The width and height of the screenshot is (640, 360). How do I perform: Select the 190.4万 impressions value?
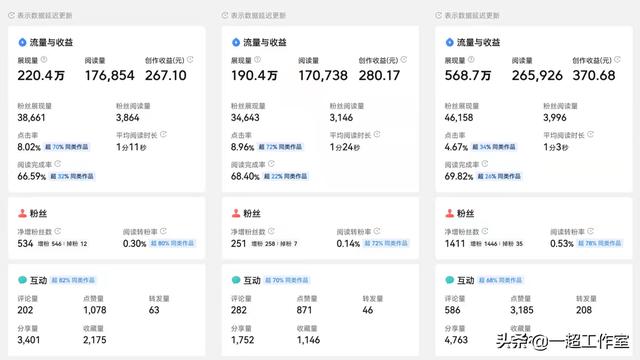point(254,76)
